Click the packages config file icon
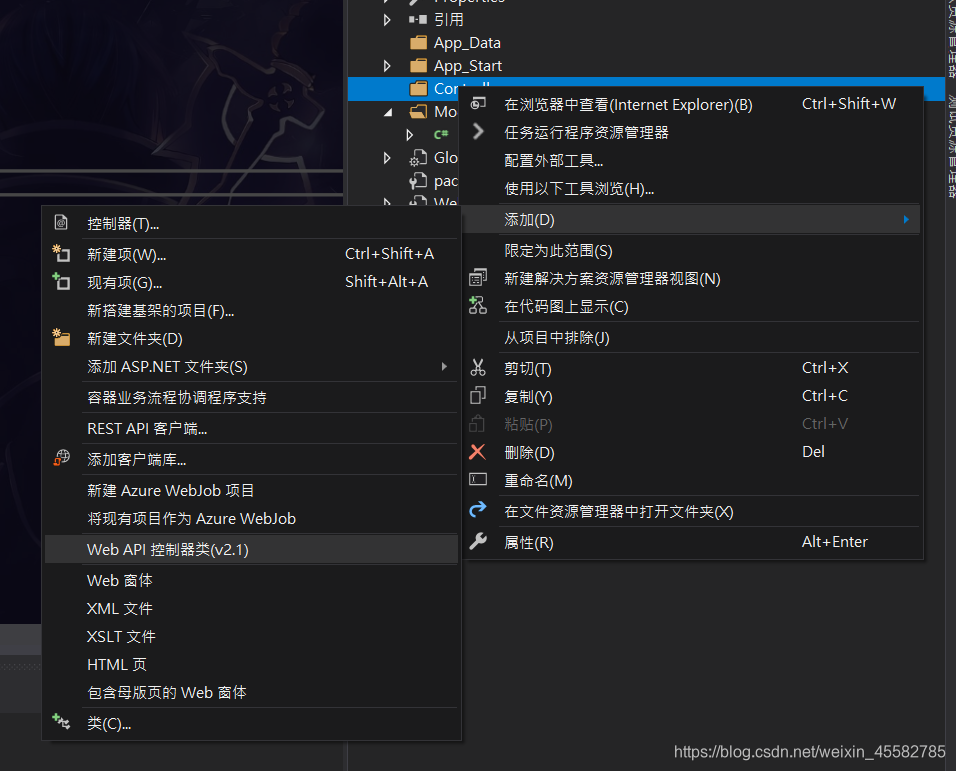Viewport: 956px width, 771px height. pyautogui.click(x=418, y=180)
